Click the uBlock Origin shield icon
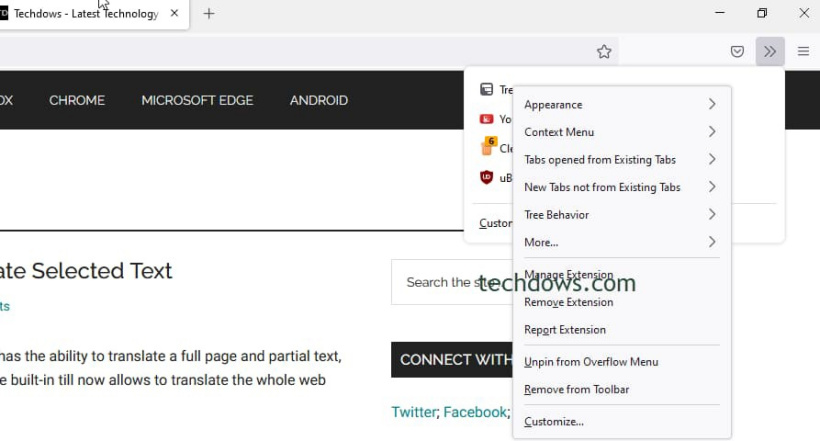The width and height of the screenshot is (820, 441). [x=486, y=177]
